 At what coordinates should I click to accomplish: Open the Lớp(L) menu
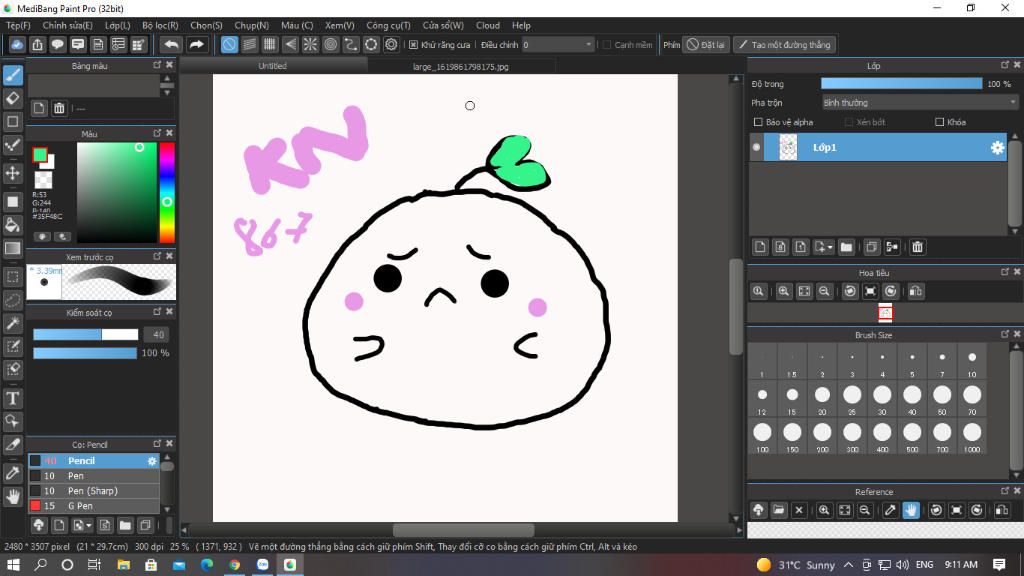118,25
